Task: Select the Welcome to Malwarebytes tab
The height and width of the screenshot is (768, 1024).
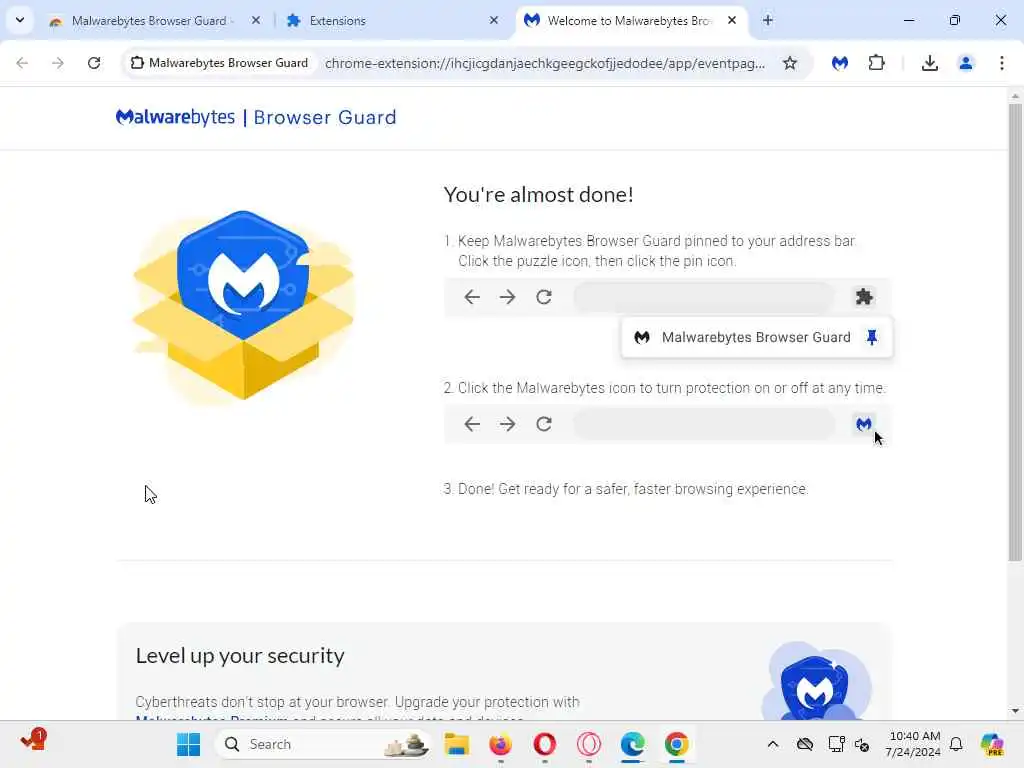Action: pos(630,21)
